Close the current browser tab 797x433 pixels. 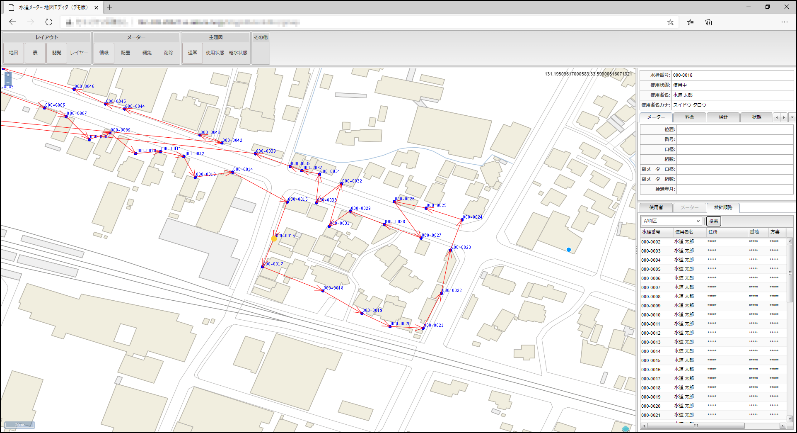tap(96, 8)
